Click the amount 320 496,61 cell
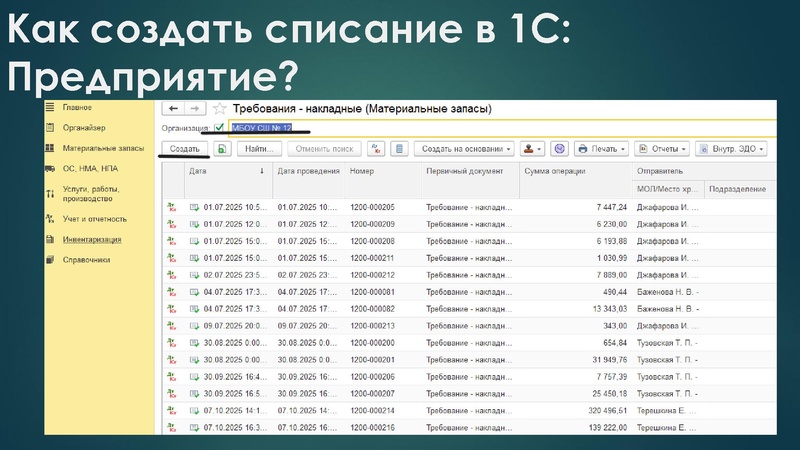The width and height of the screenshot is (800, 450). [x=576, y=410]
